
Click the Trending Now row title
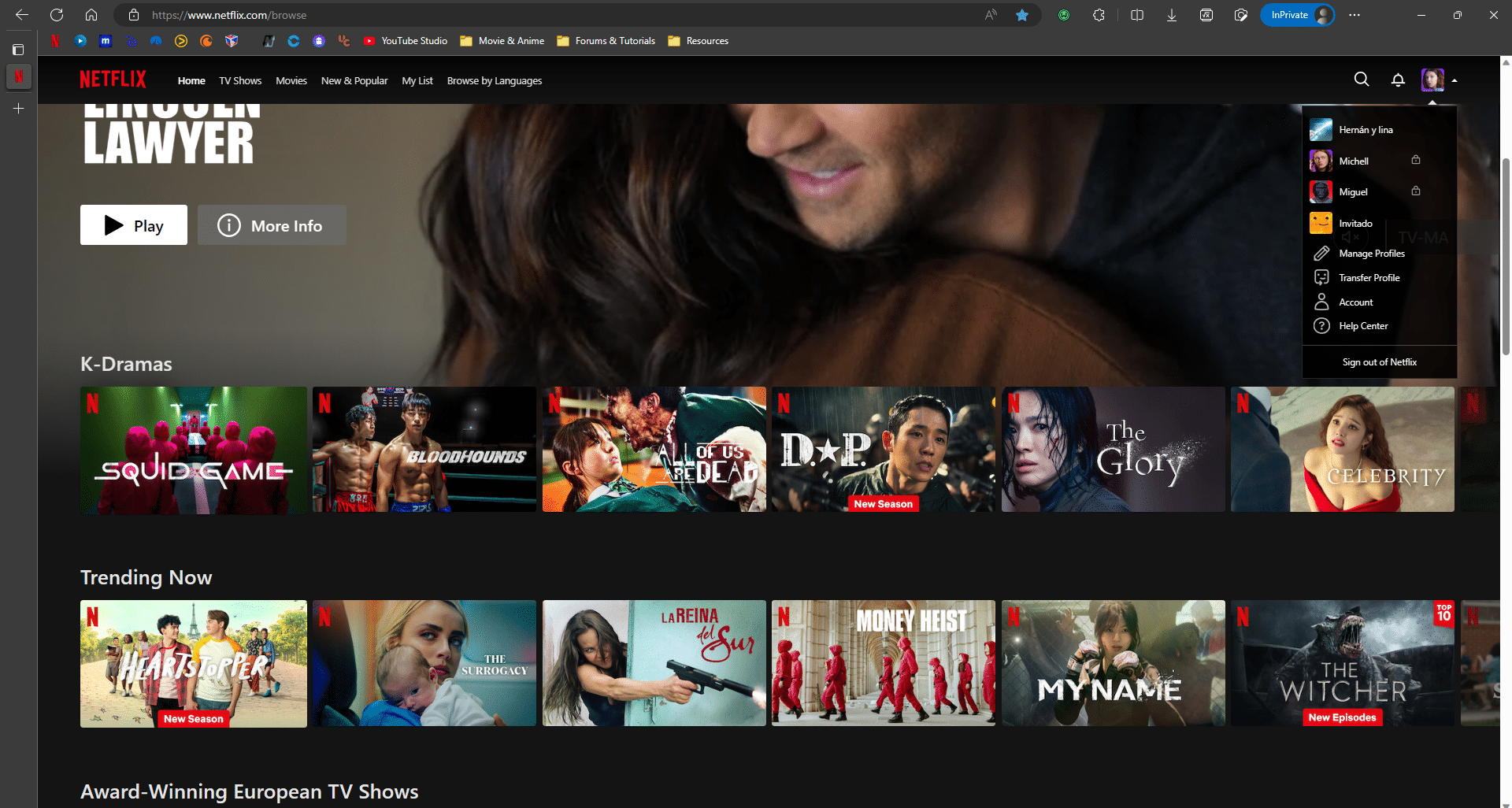click(x=146, y=577)
